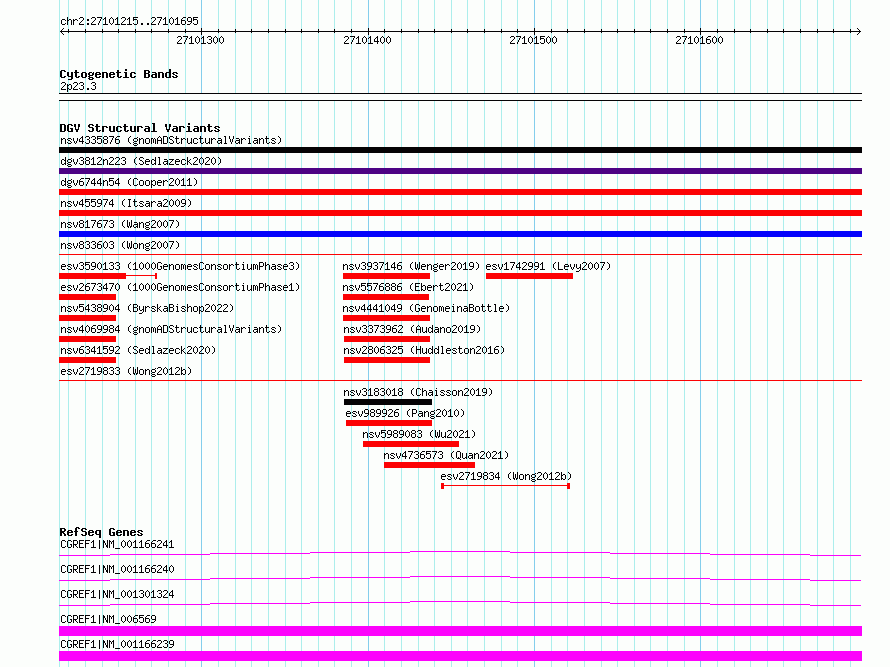The height and width of the screenshot is (667, 890).
Task: Open the dgv3812n223 (Sedlazeck2020) variant
Action: [141, 161]
